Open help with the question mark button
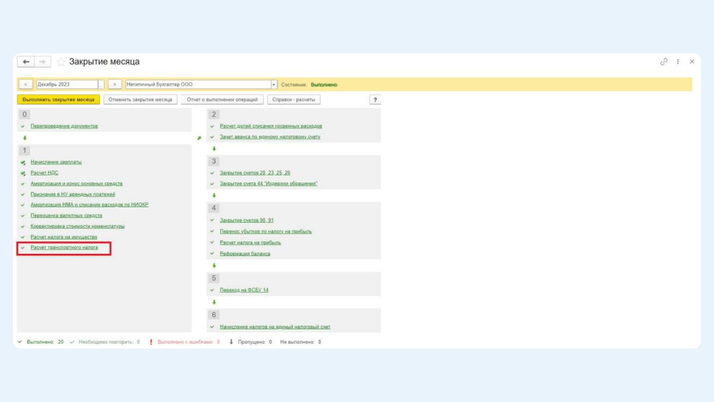This screenshot has width=714, height=402. click(375, 100)
